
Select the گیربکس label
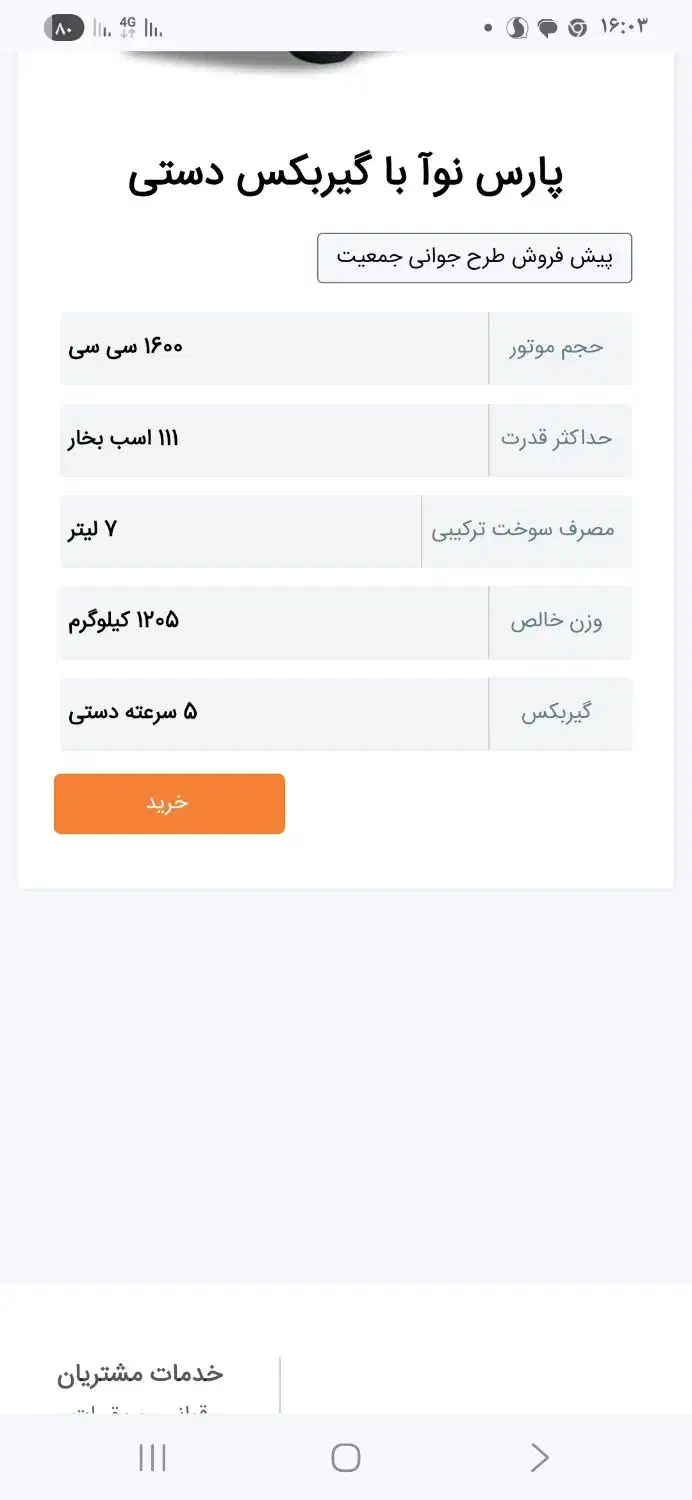pos(558,713)
